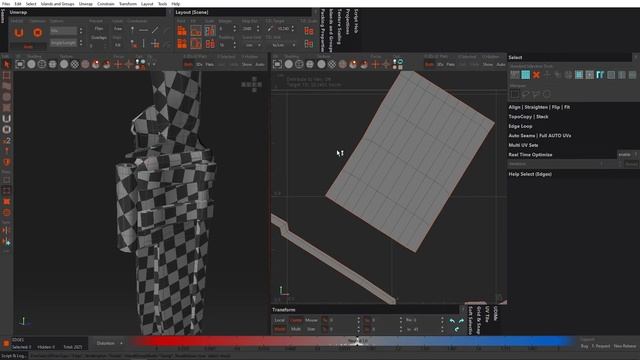Open the Unwrap menu

click(x=85, y=4)
